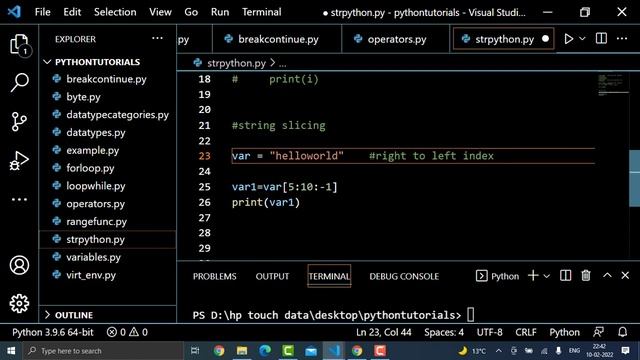Change the UTF-8 encoding in status bar

click(x=489, y=332)
